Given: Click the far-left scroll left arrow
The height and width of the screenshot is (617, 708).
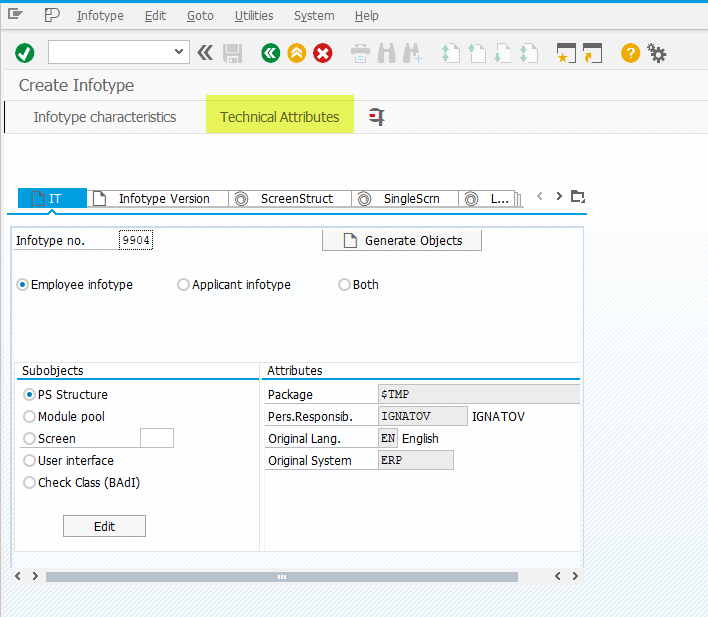Looking at the screenshot, I should point(18,576).
